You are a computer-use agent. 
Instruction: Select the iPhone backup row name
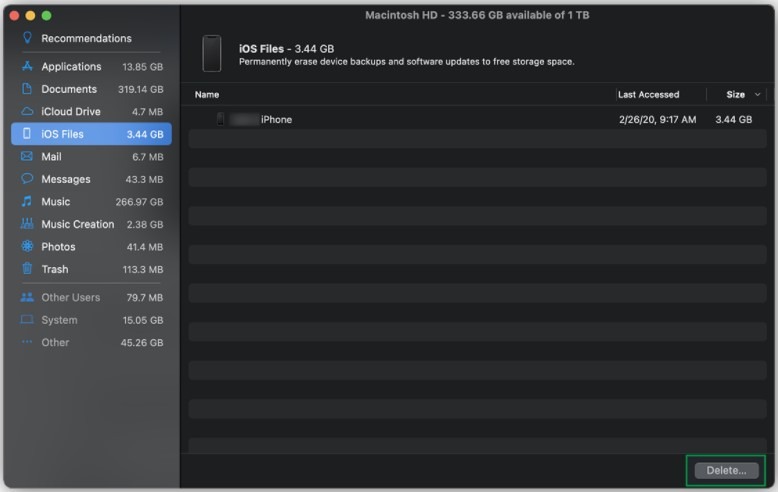[x=276, y=120]
